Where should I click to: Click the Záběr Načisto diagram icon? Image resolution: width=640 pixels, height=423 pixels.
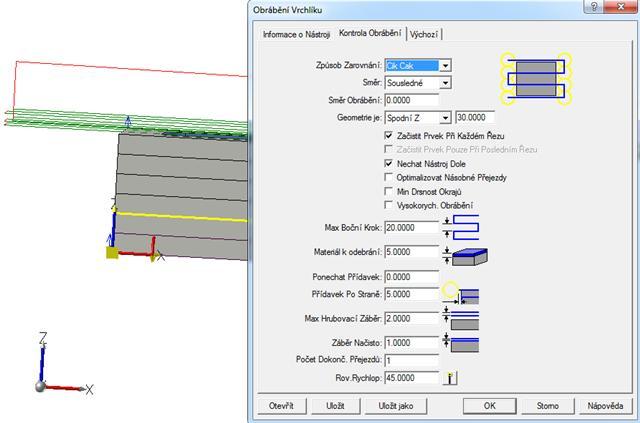click(465, 344)
